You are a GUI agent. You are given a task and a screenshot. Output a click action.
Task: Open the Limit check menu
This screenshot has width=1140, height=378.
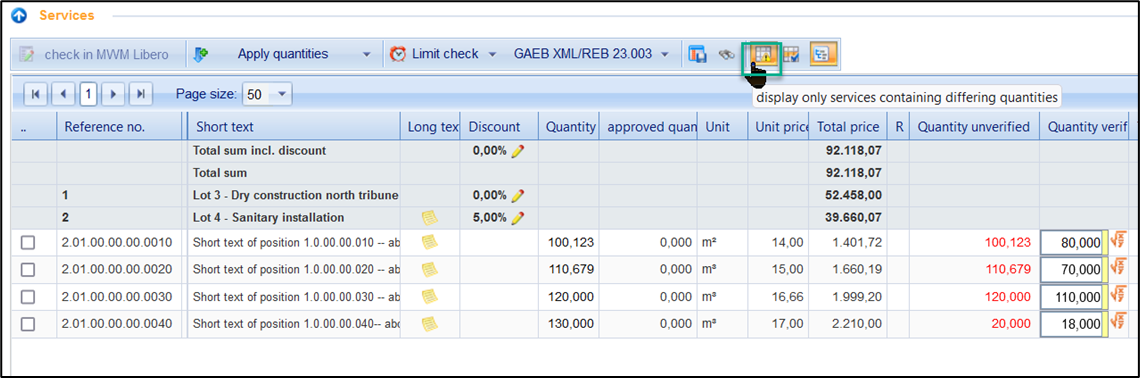coord(443,54)
